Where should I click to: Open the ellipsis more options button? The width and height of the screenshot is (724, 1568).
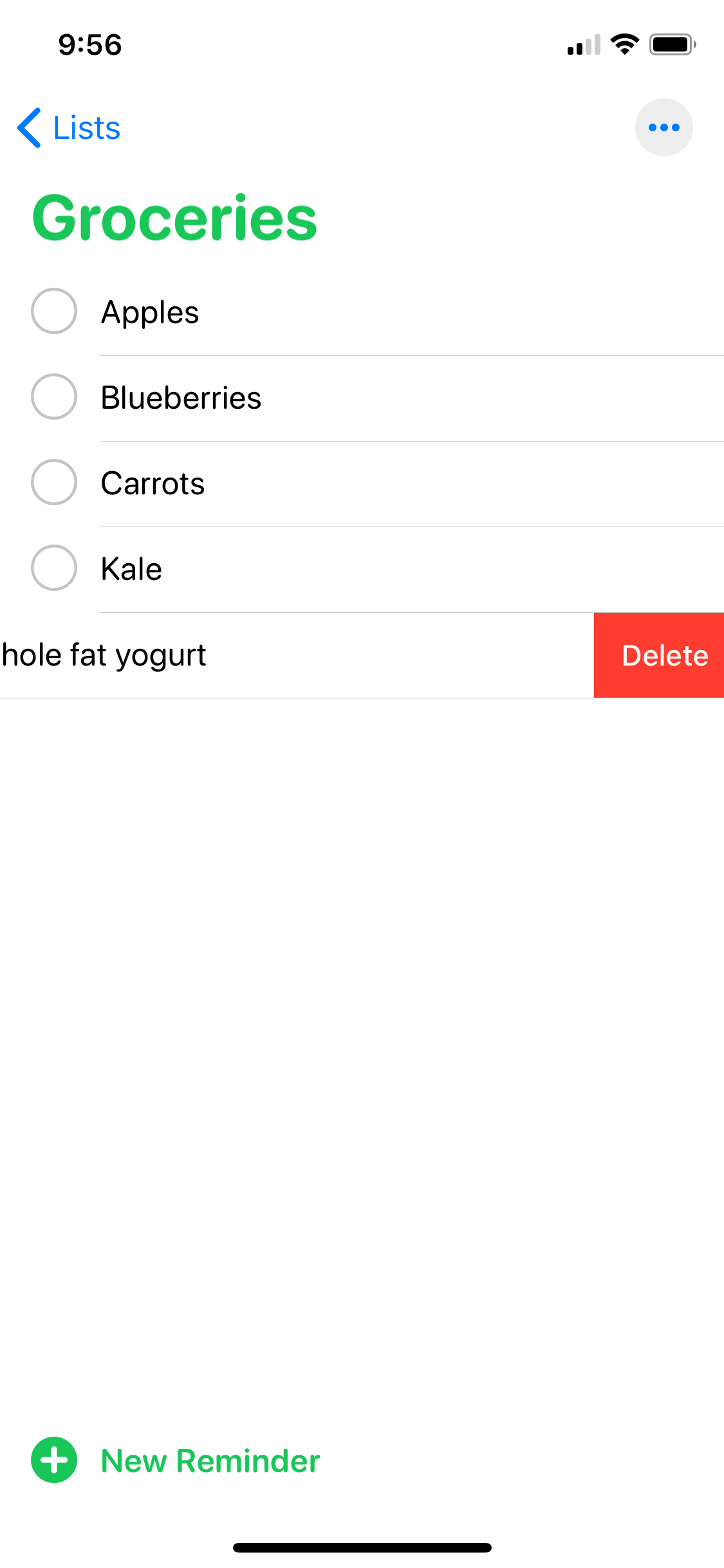(x=664, y=127)
